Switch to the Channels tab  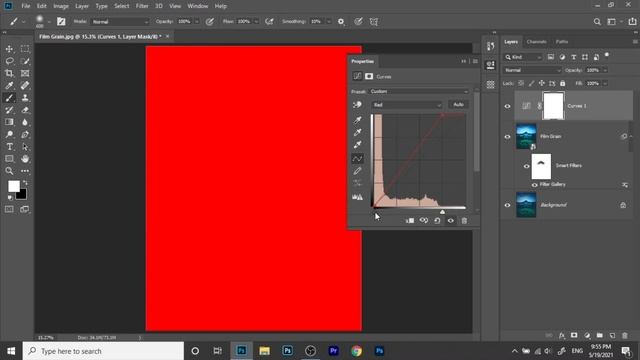[536, 42]
